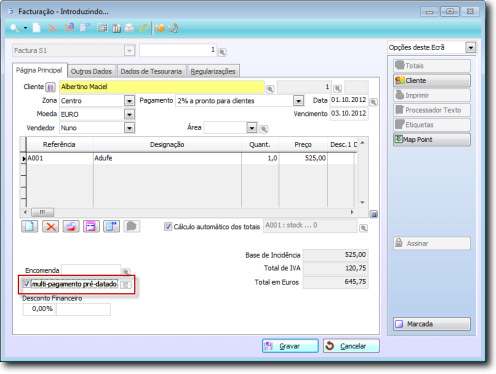496x374 pixels.
Task: Click Gravar to save invoice
Action: [290, 346]
